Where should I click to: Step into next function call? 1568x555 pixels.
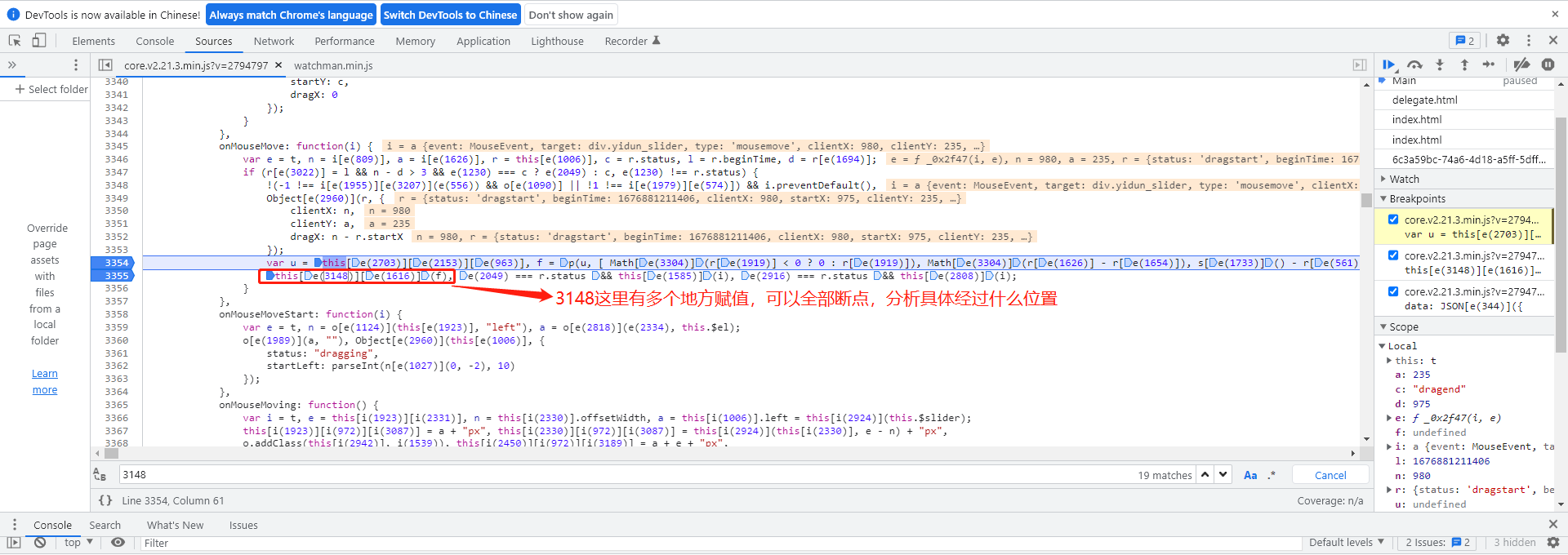(1440, 64)
